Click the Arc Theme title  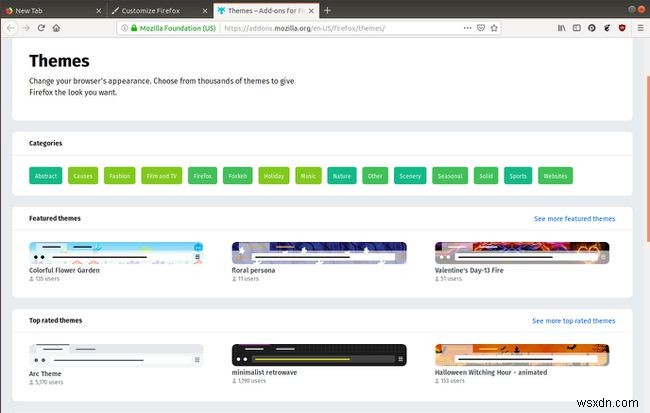tap(45, 374)
